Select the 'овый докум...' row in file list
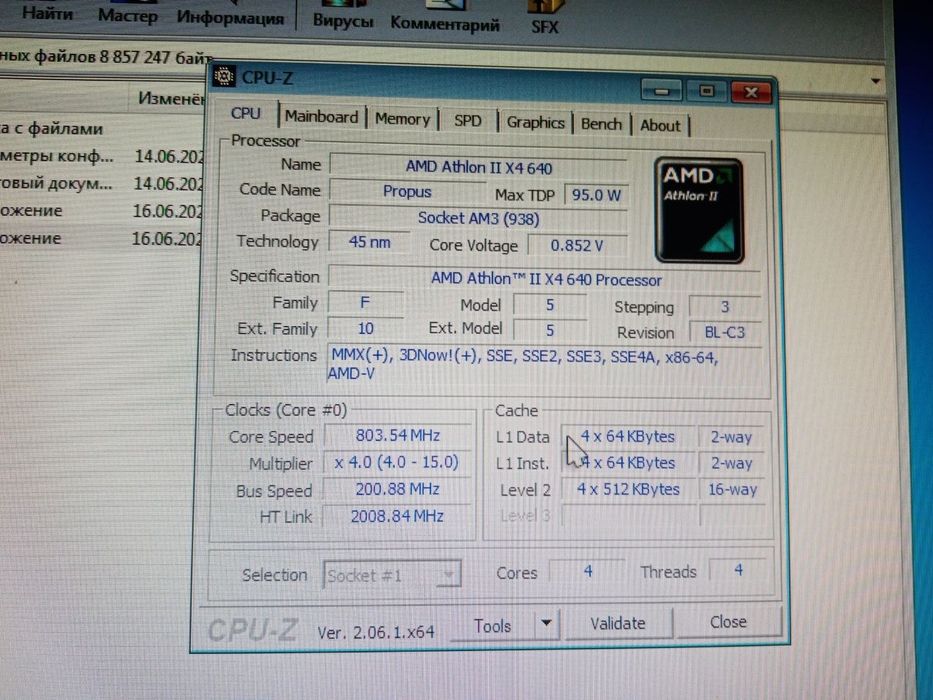The height and width of the screenshot is (700, 933). 102,183
